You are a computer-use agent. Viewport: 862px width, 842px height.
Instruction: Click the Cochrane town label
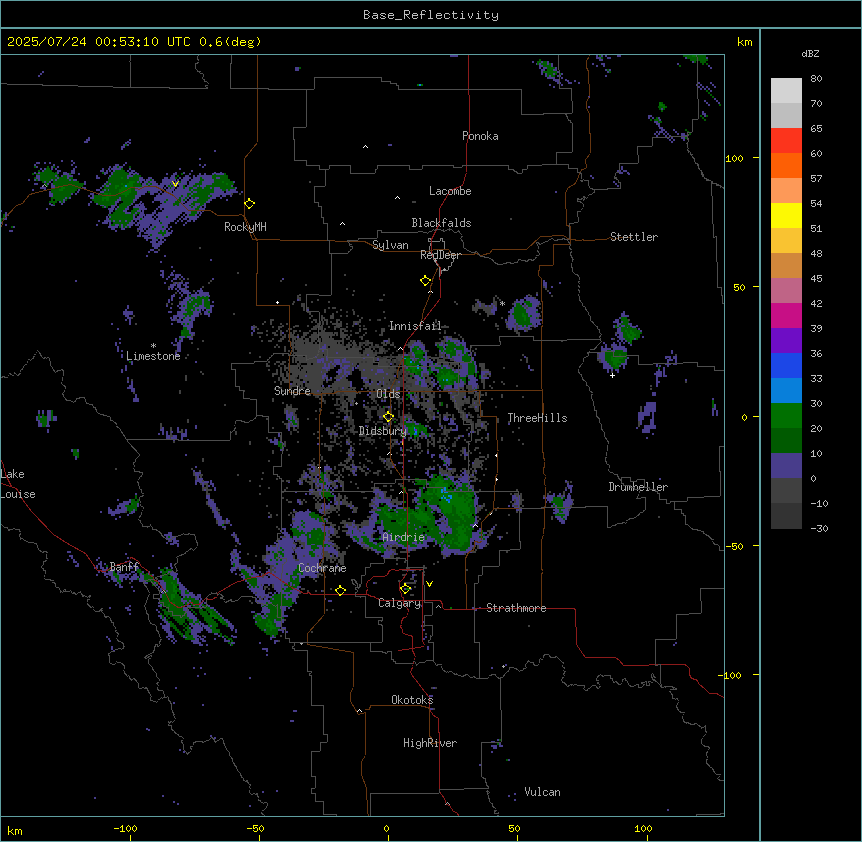coord(322,568)
